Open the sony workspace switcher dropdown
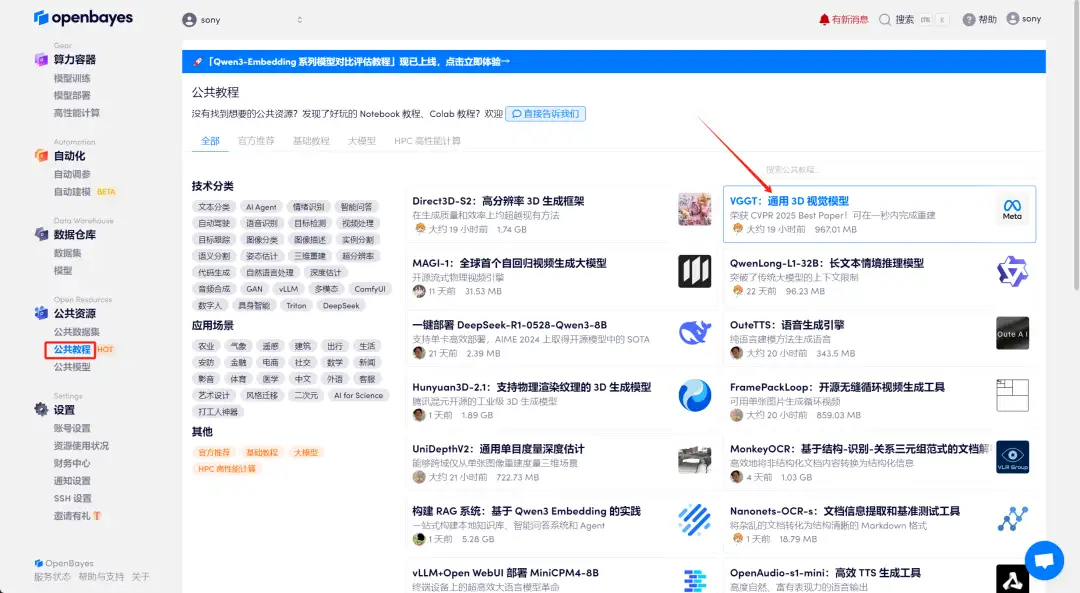Image resolution: width=1080 pixels, height=593 pixels. coord(242,20)
